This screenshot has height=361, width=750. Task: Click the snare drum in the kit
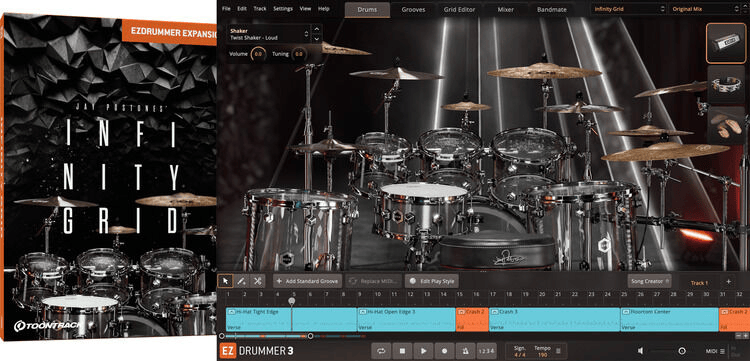point(424,210)
